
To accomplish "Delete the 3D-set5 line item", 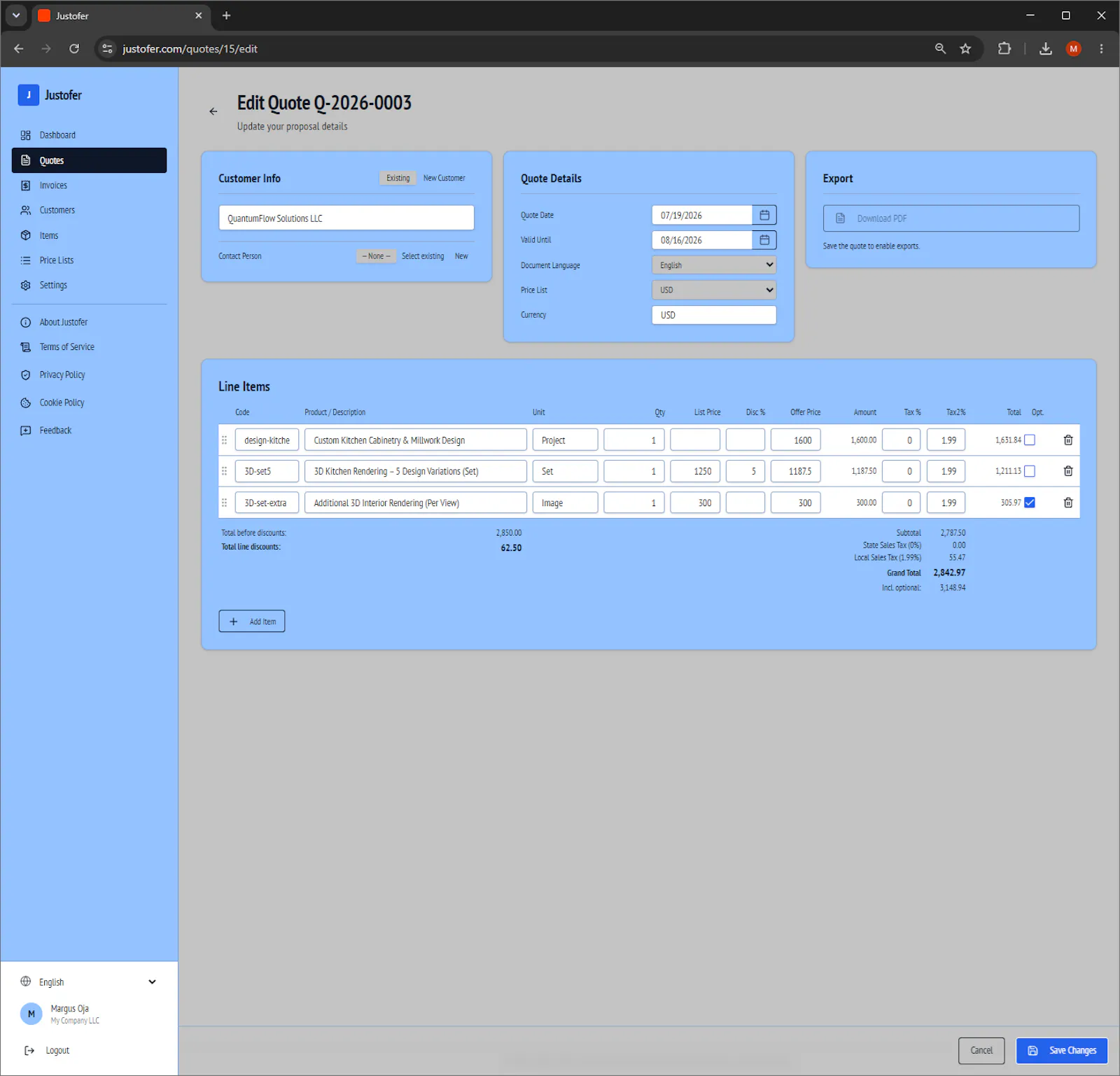I will 1068,471.
